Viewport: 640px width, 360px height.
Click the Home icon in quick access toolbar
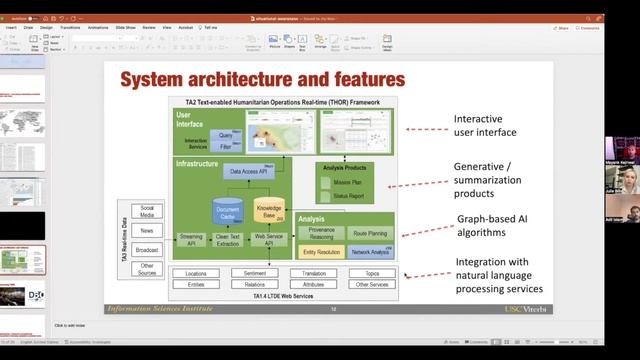pos(46,19)
